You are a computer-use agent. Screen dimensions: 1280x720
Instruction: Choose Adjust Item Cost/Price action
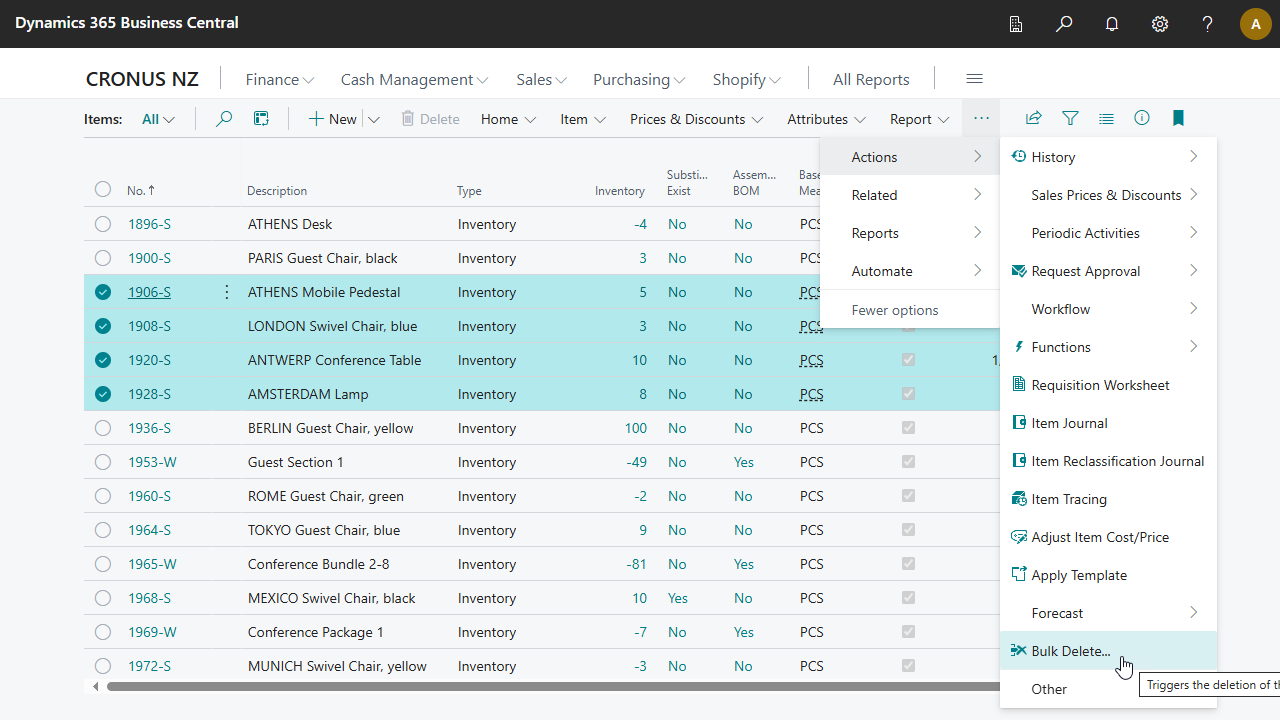[1108, 537]
